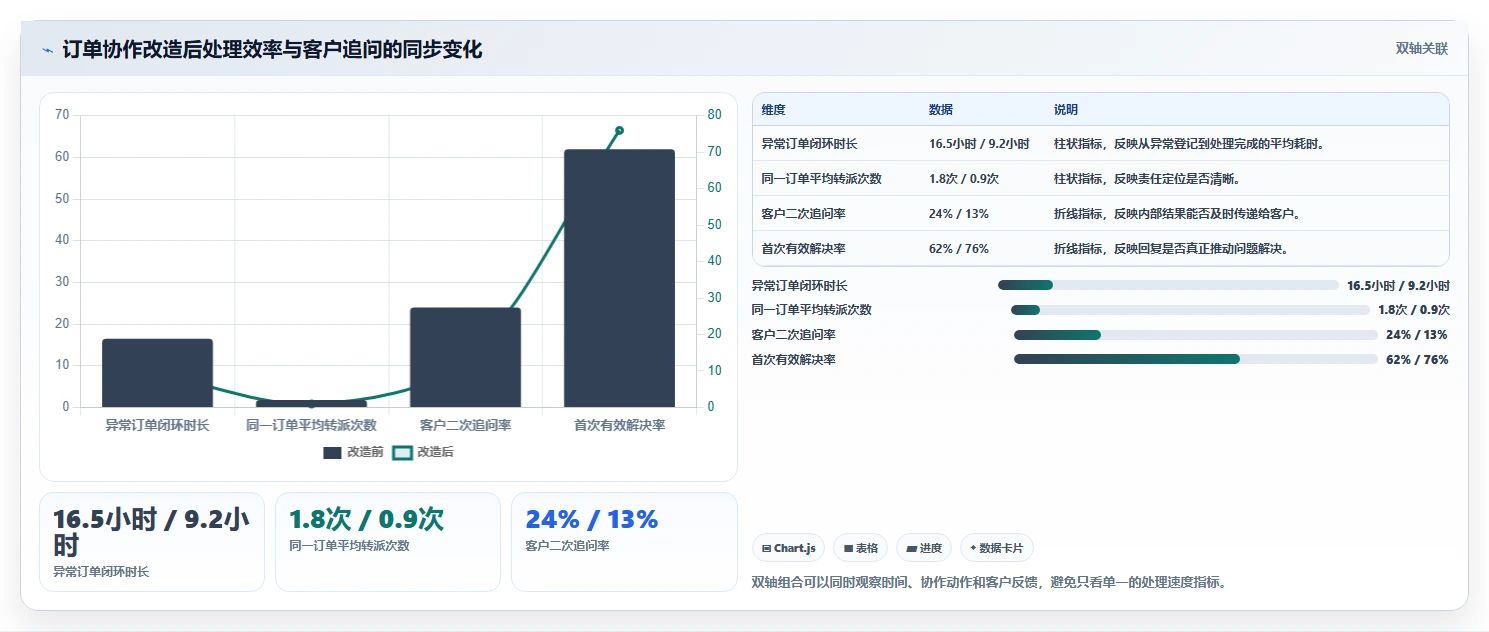Click table cell 62% / 76%
Viewport: 1489px width, 632px height.
(x=959, y=249)
